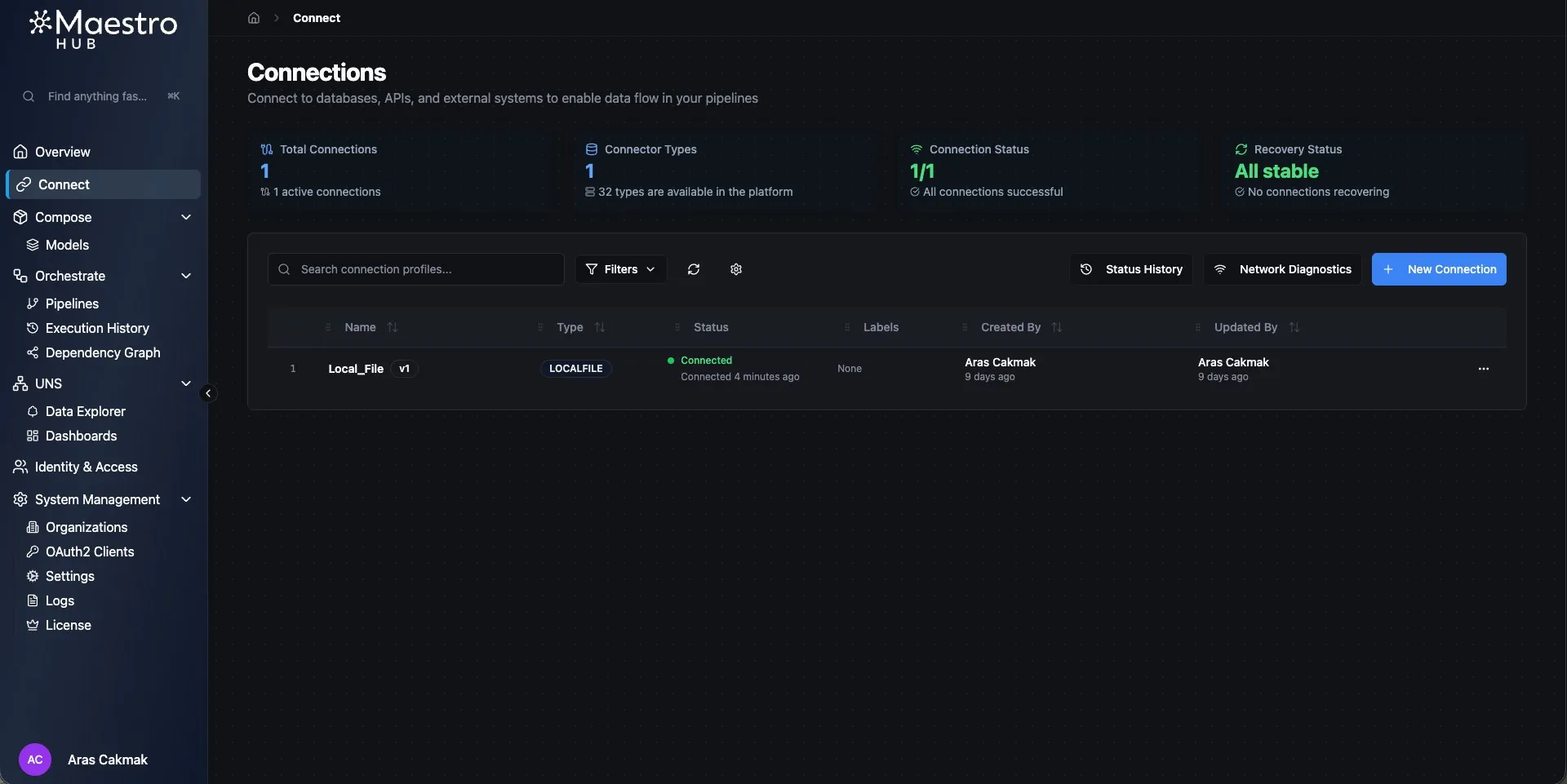Collapse the Orchestrate section chevron
This screenshot has height=784, width=1567.
pos(186,276)
